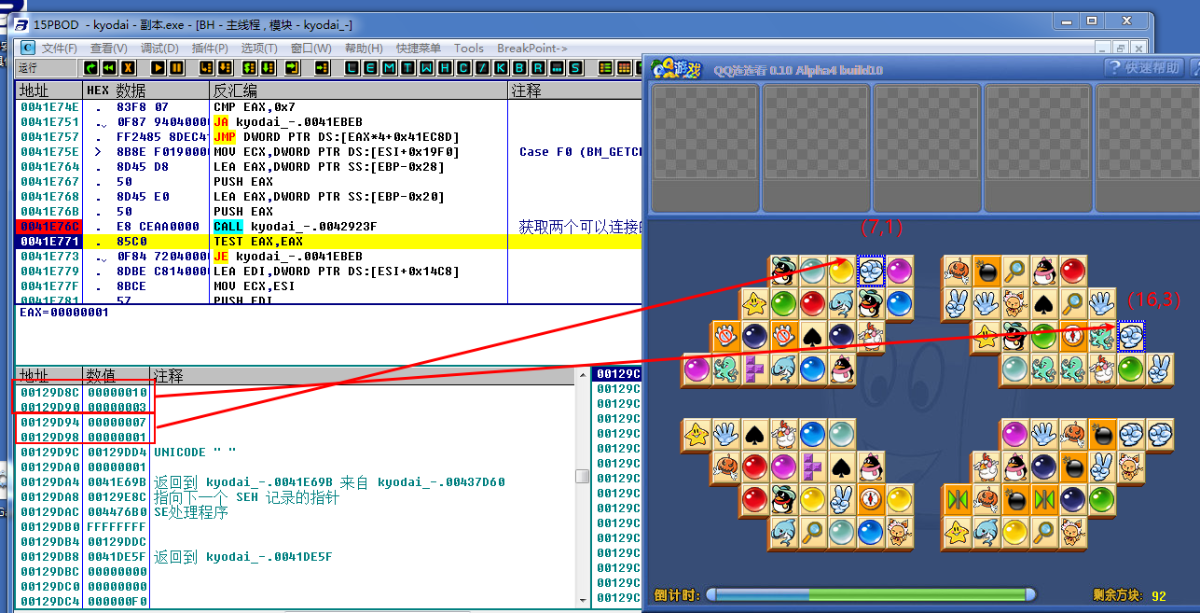
Task: Click the EAX=00000001 info line
Action: click(61, 312)
